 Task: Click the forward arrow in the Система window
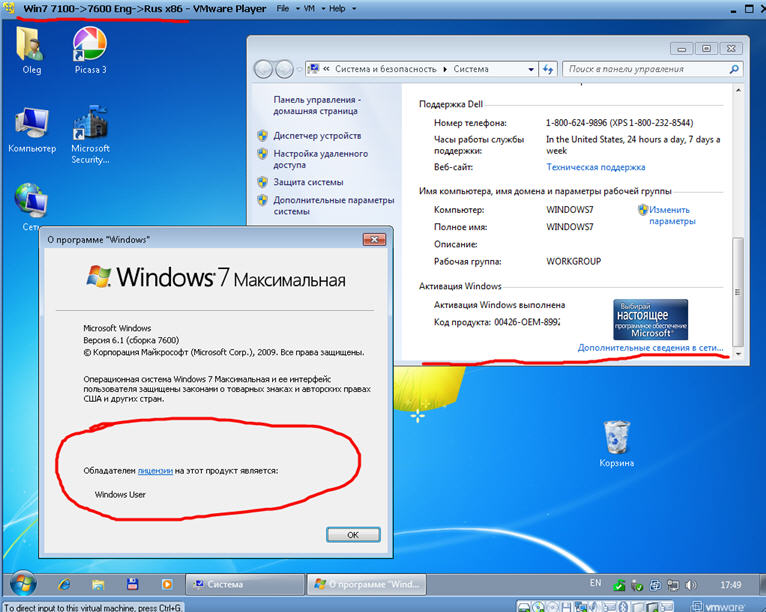(x=284, y=69)
